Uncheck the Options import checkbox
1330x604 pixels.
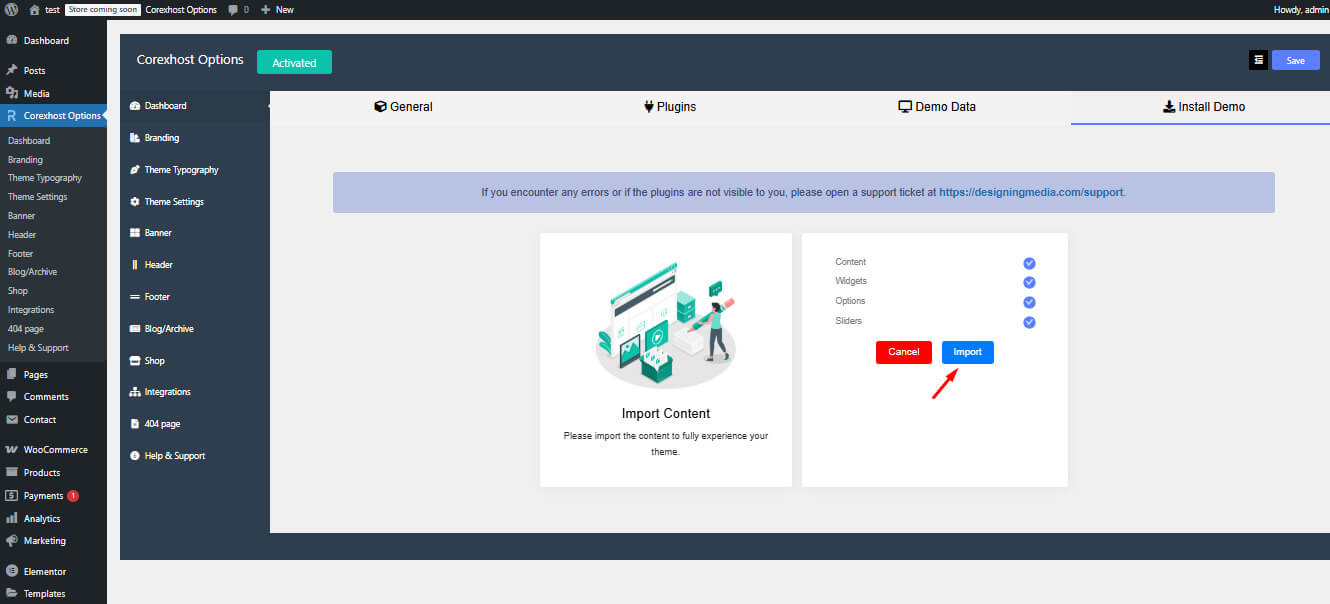tap(1029, 302)
